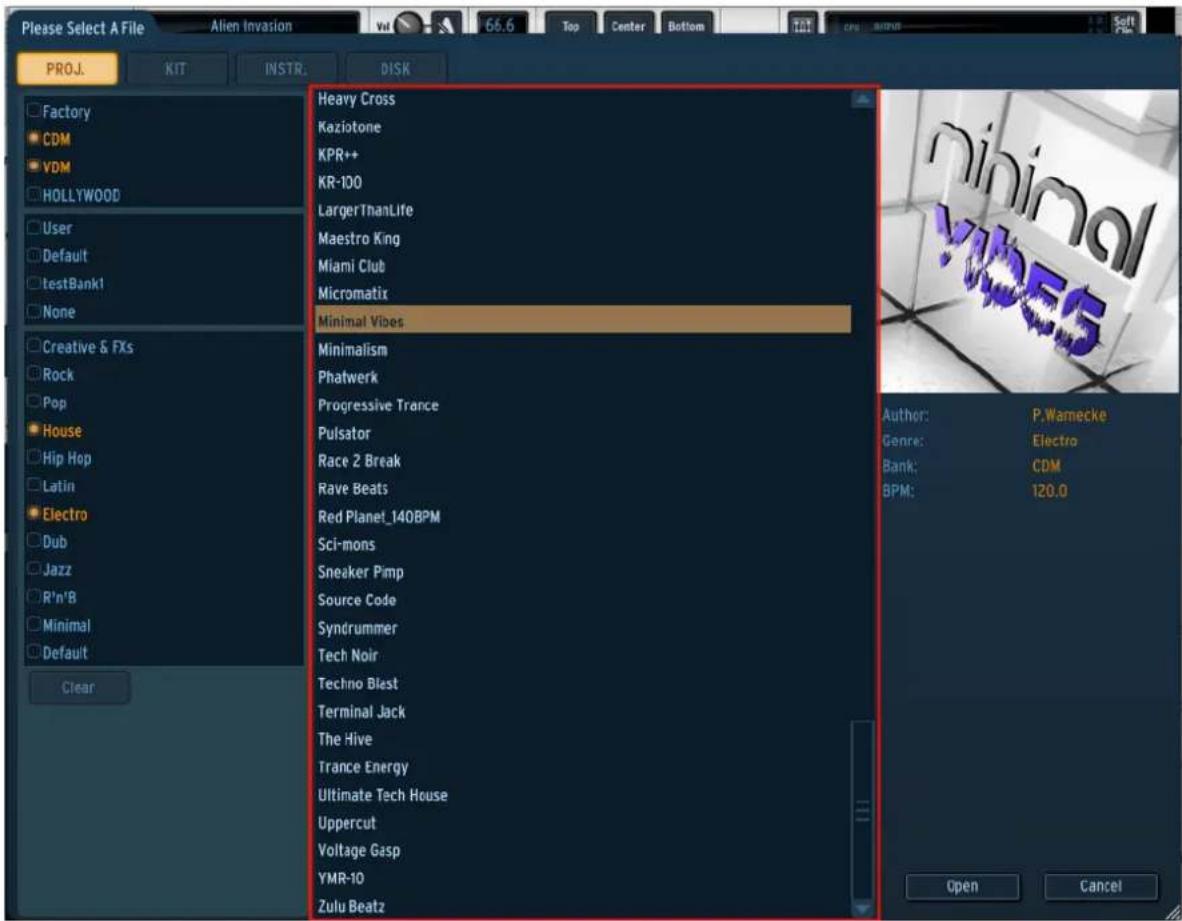Enable the Dub genre filter
This screenshot has height=921, width=1182.
coord(34,541)
